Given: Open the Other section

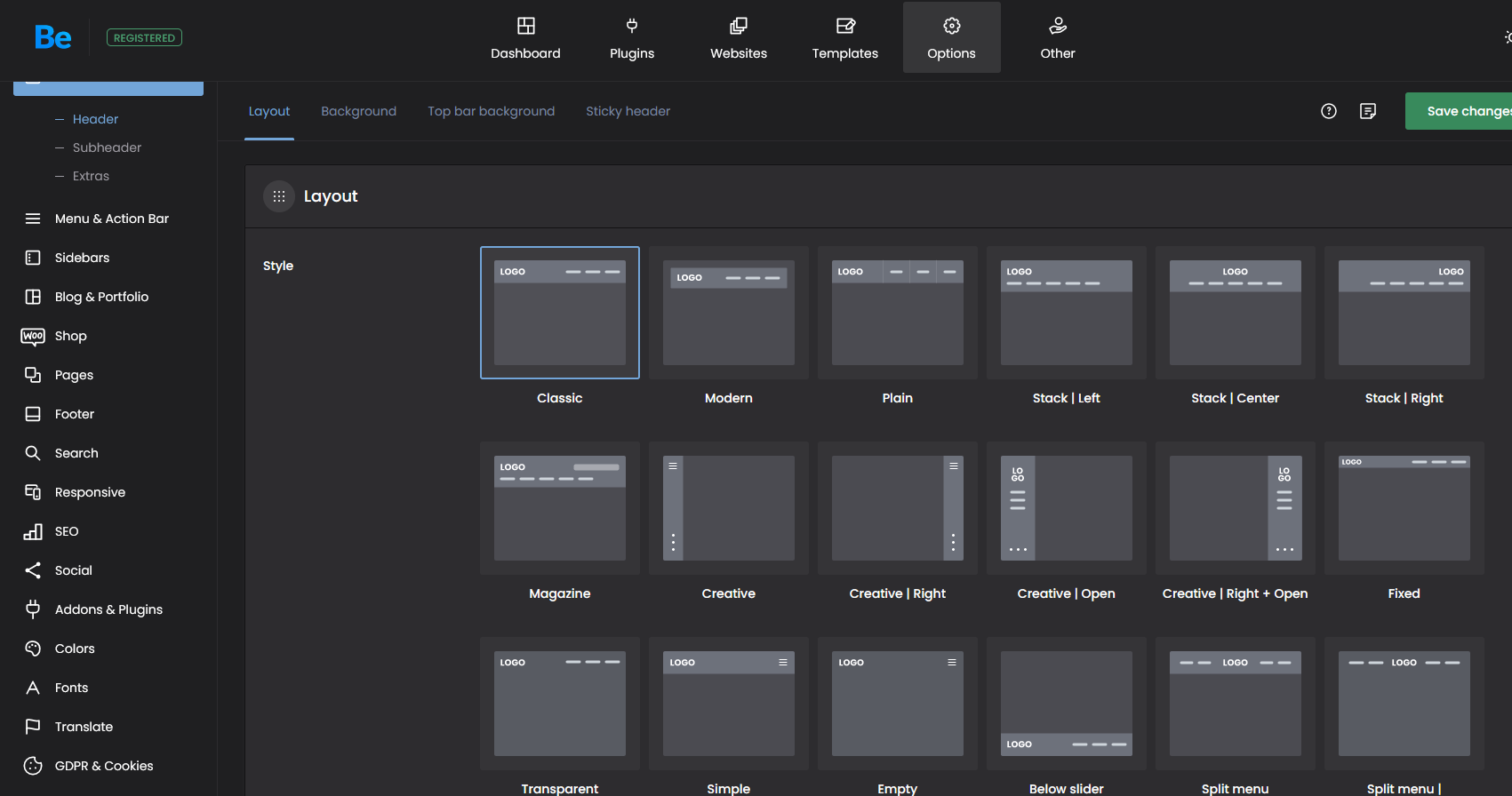Looking at the screenshot, I should tap(1058, 38).
